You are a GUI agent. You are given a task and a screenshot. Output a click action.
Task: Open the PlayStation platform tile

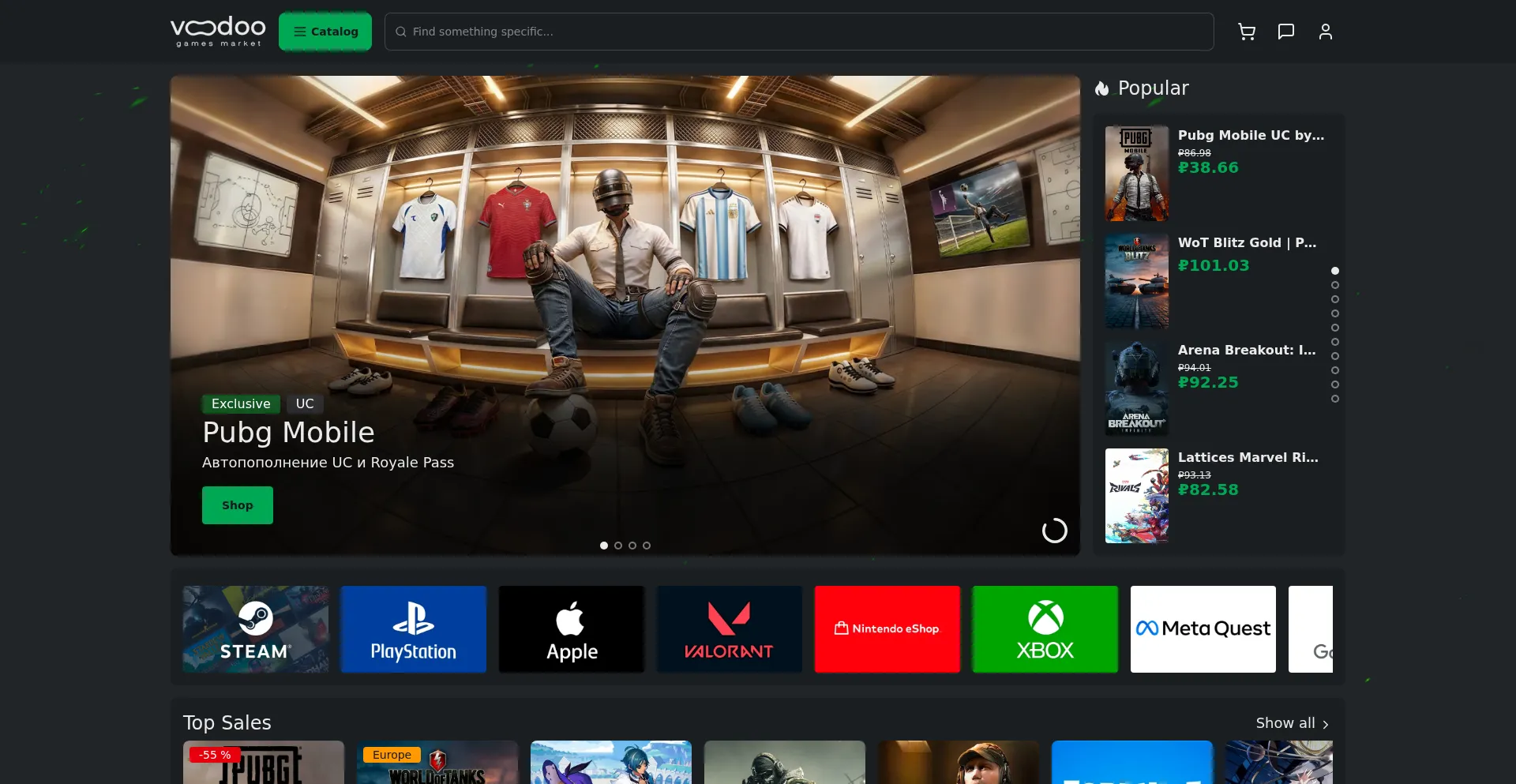pos(414,629)
